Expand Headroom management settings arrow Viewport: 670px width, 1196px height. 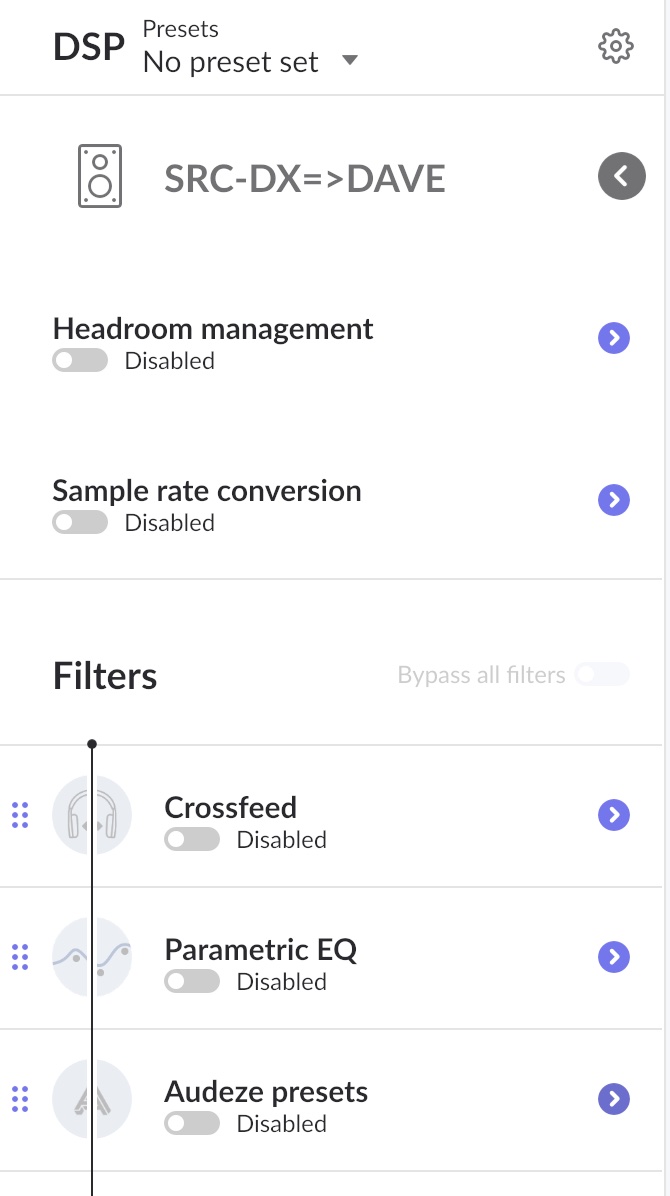click(613, 339)
